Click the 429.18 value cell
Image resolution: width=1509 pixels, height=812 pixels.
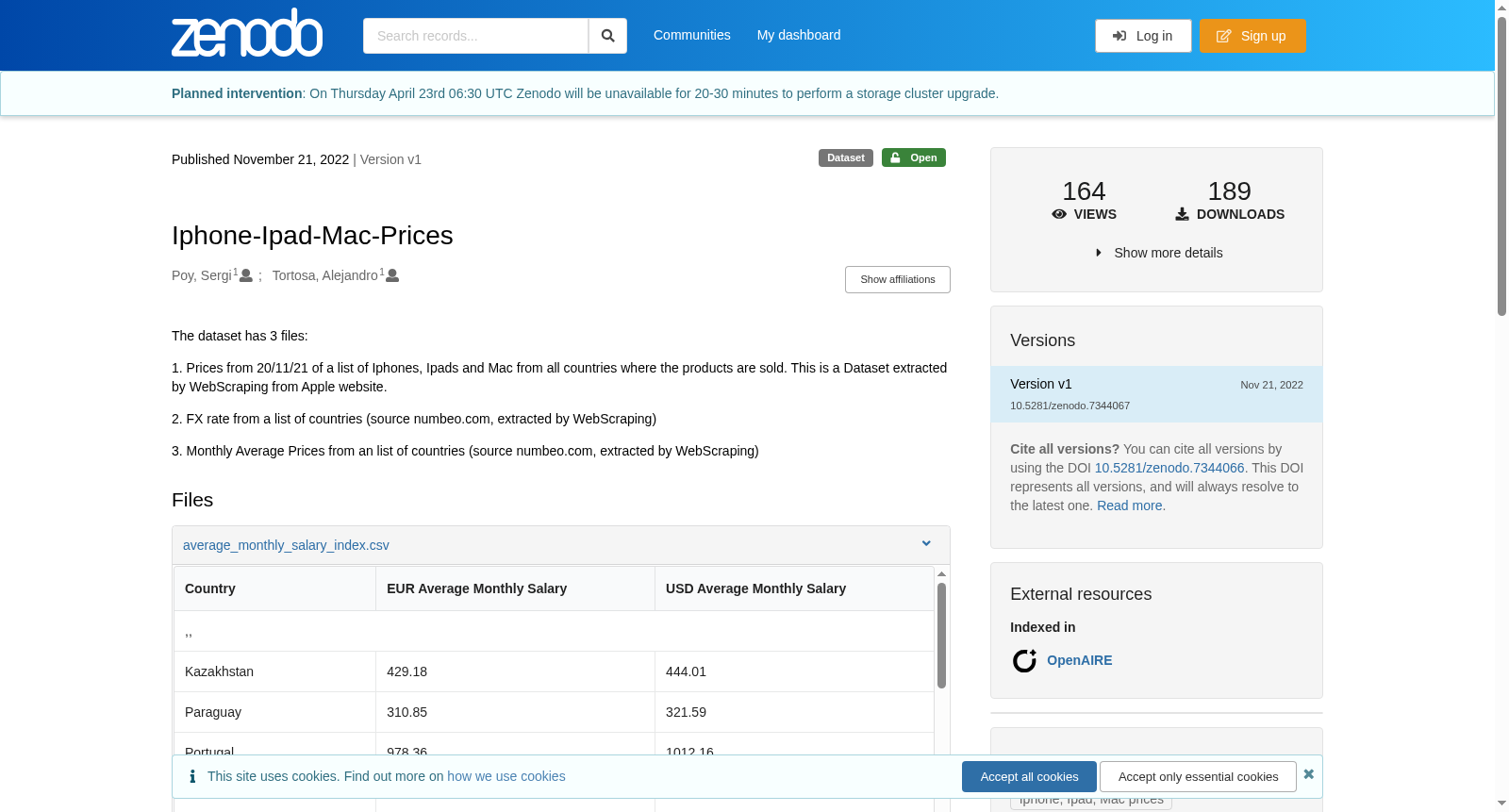click(x=515, y=671)
